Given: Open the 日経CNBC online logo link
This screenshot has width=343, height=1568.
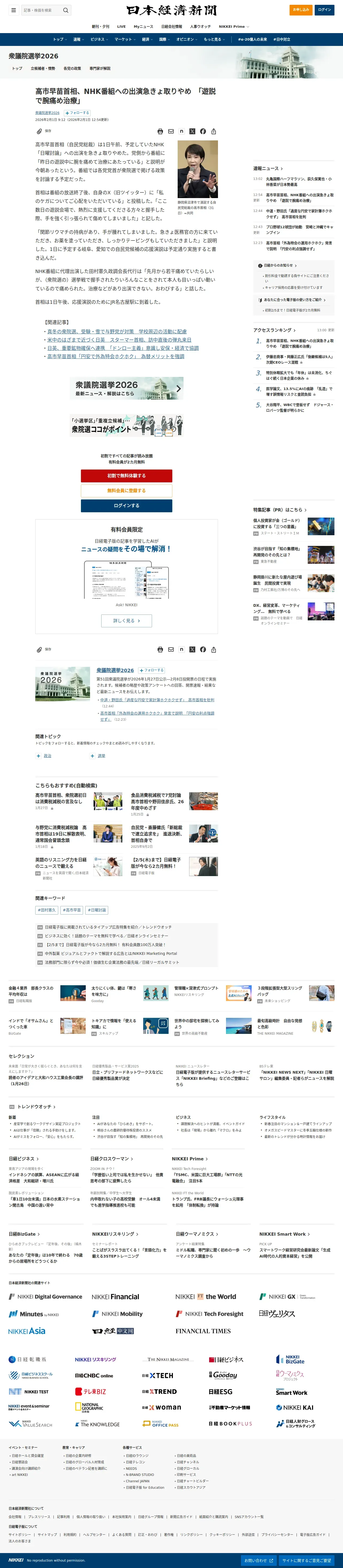Looking at the screenshot, I should click(x=94, y=1376).
